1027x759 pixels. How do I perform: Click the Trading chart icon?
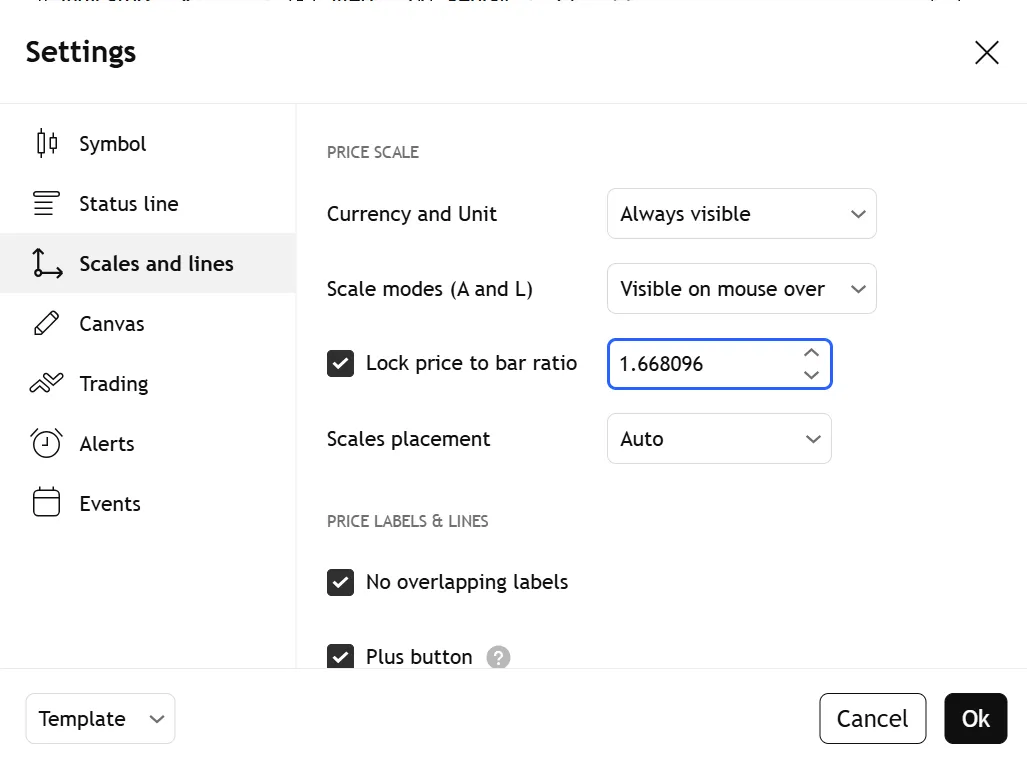(47, 384)
